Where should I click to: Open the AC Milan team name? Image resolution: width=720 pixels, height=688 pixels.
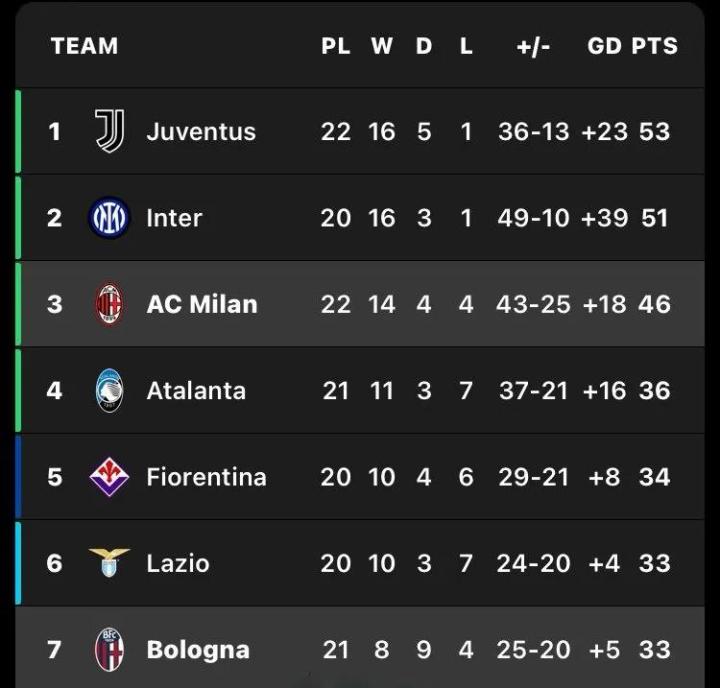pos(202,304)
